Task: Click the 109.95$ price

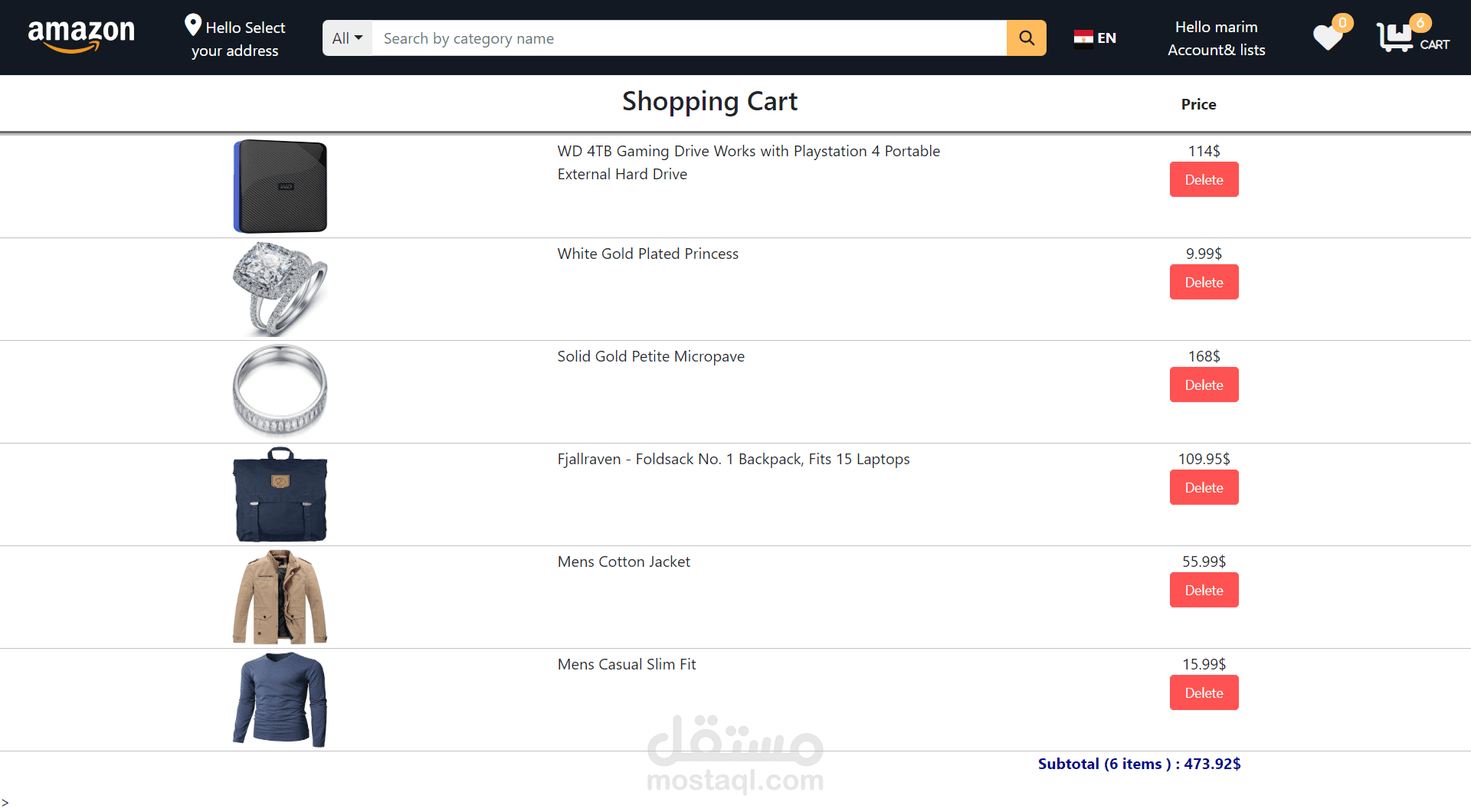Action: point(1204,459)
